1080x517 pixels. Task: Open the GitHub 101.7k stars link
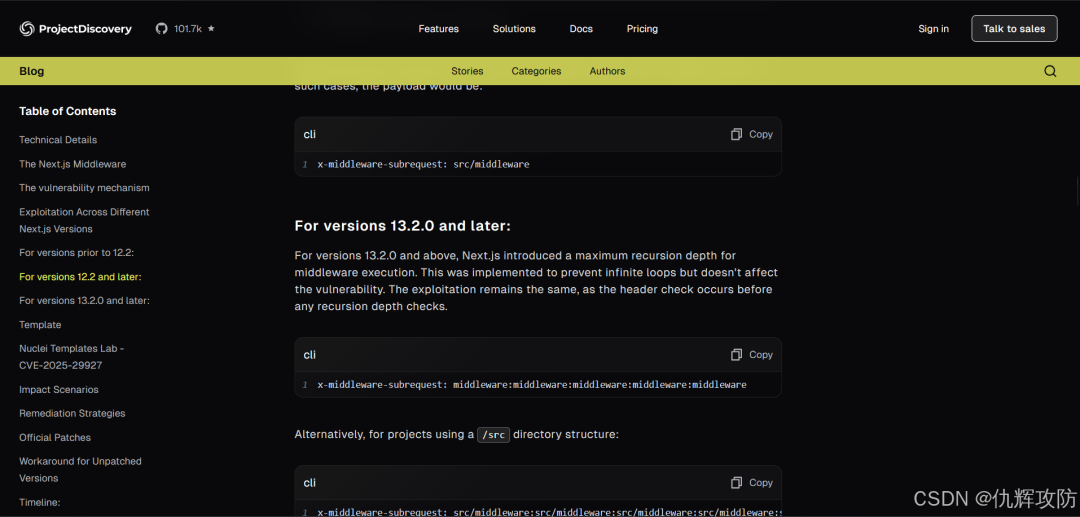click(185, 29)
